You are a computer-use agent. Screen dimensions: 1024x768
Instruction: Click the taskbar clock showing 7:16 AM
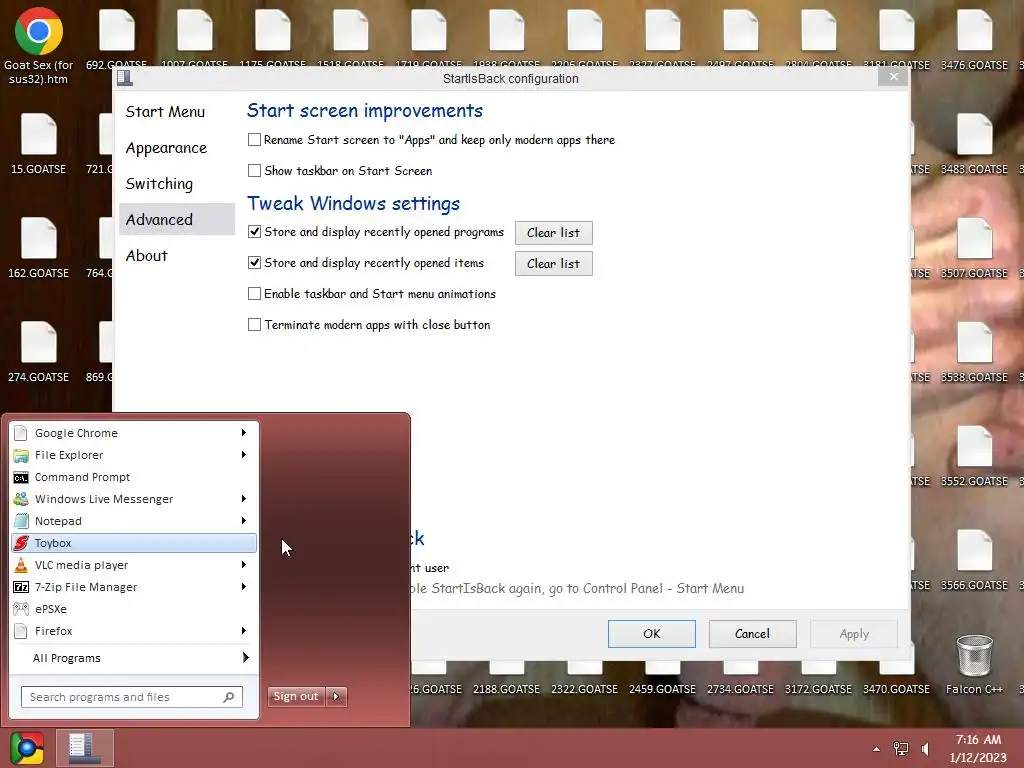point(978,748)
